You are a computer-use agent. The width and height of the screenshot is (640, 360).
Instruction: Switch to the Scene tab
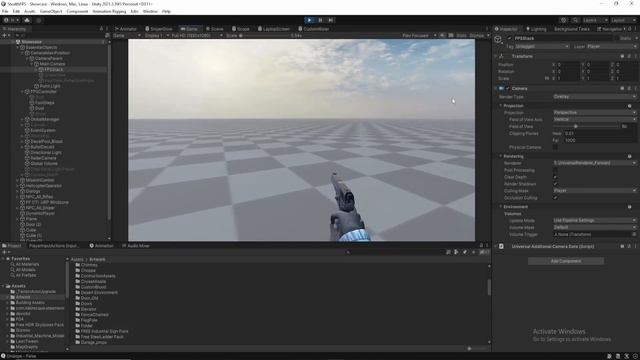point(215,29)
